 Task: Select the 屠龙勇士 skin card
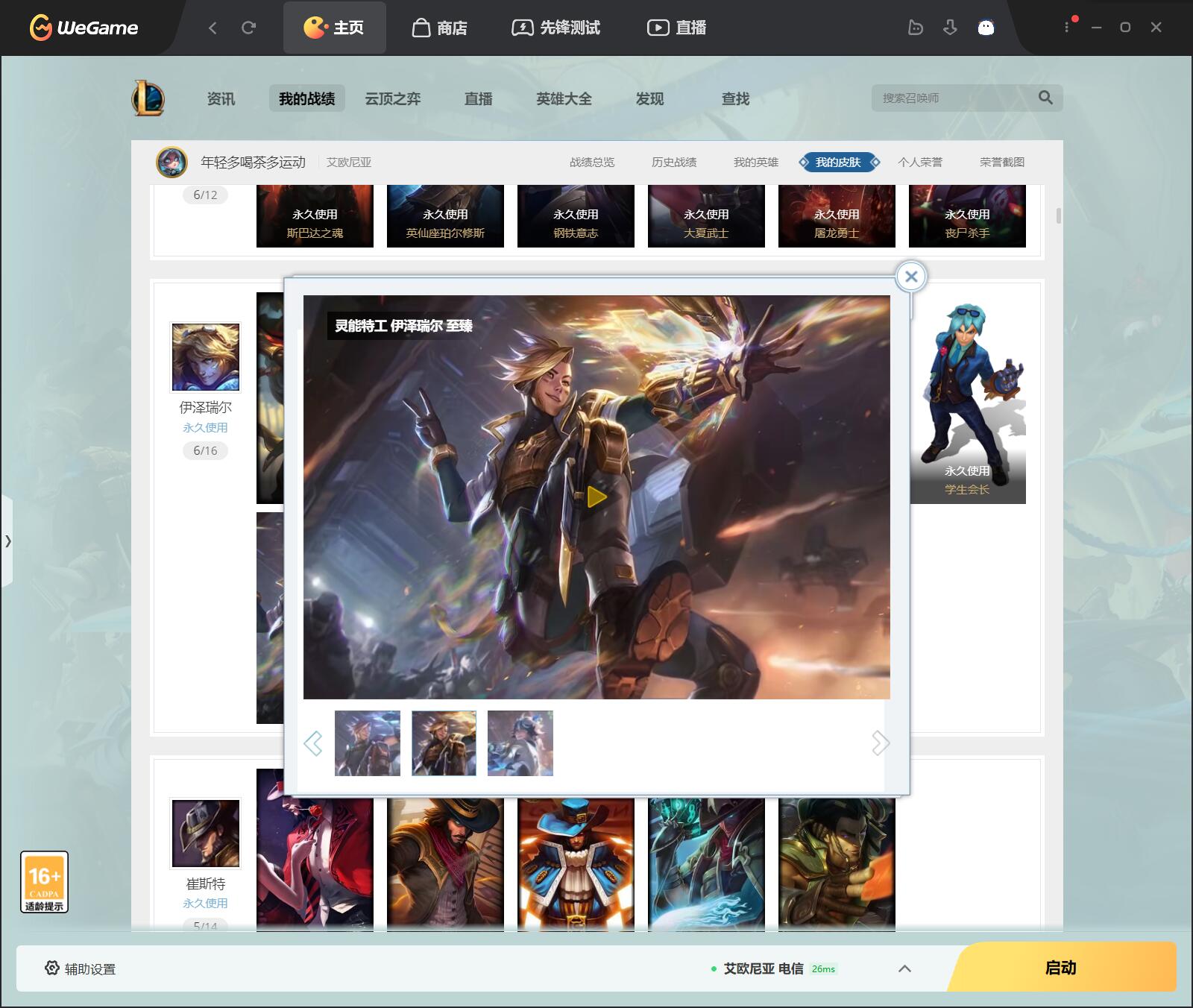837,216
